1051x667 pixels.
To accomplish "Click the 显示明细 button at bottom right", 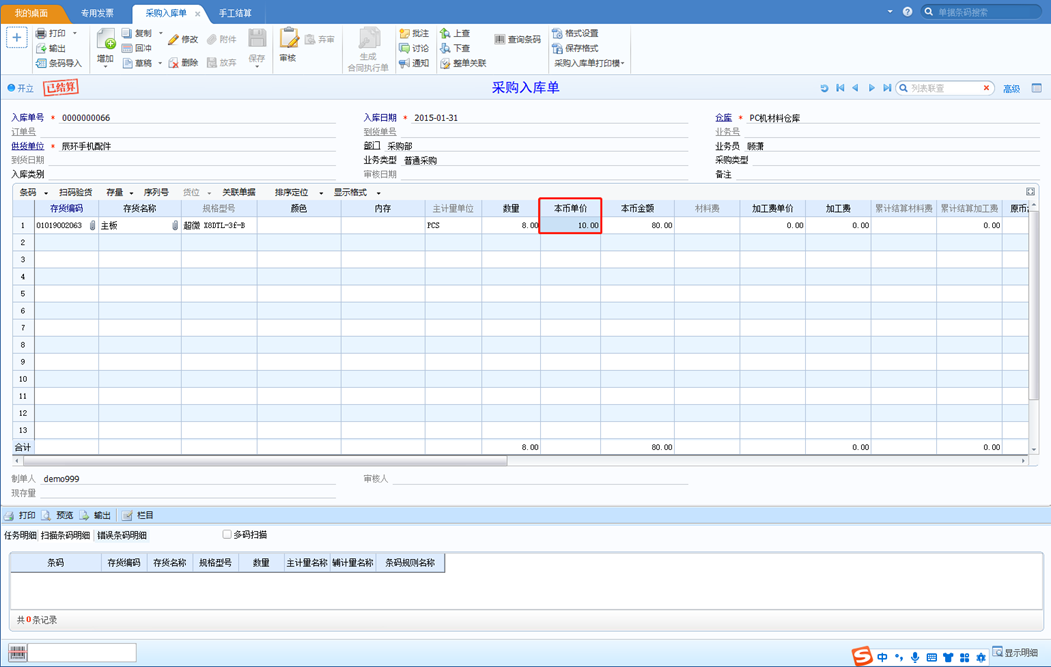I will click(1015, 652).
